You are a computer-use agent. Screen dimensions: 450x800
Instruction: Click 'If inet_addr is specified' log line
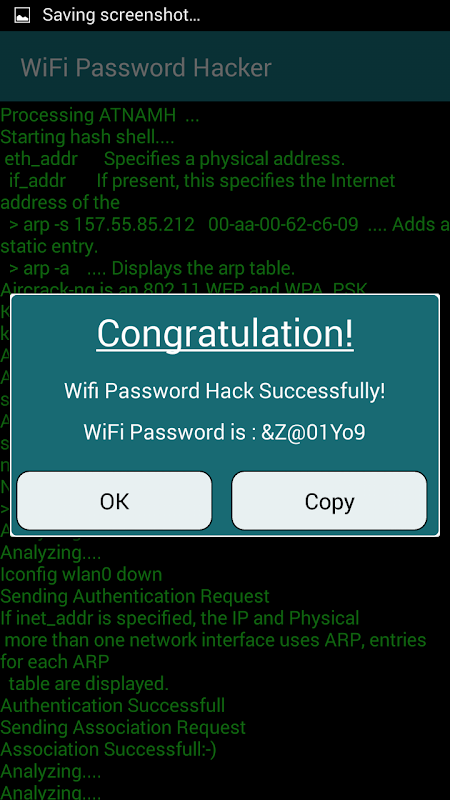pos(180,618)
